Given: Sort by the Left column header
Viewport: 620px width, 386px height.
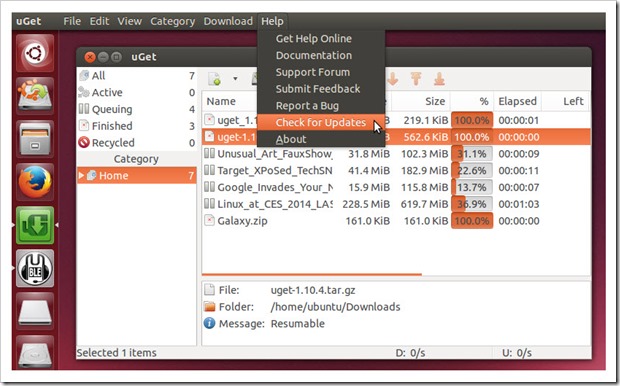Looking at the screenshot, I should point(565,101).
